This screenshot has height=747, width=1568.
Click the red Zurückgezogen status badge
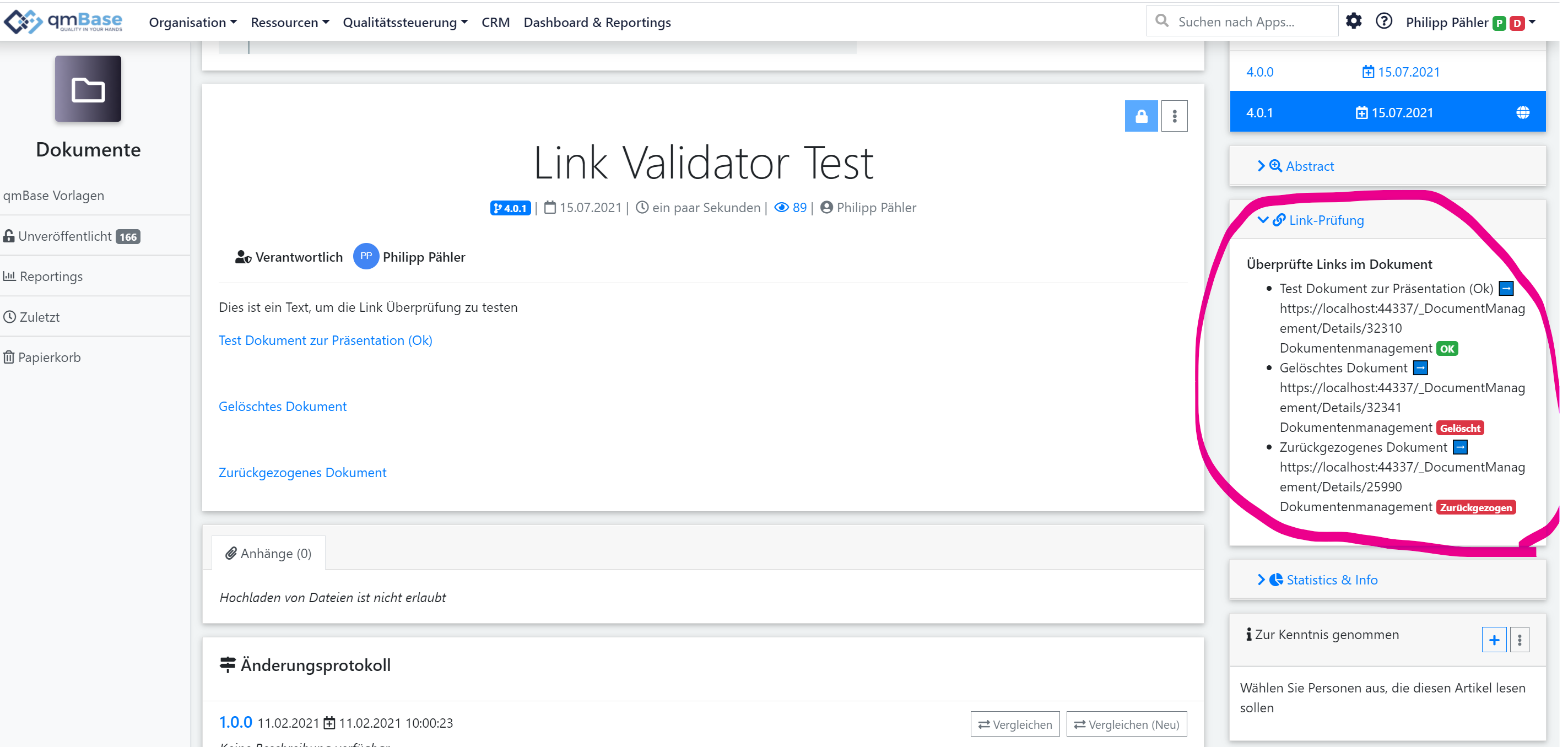[x=1475, y=508]
